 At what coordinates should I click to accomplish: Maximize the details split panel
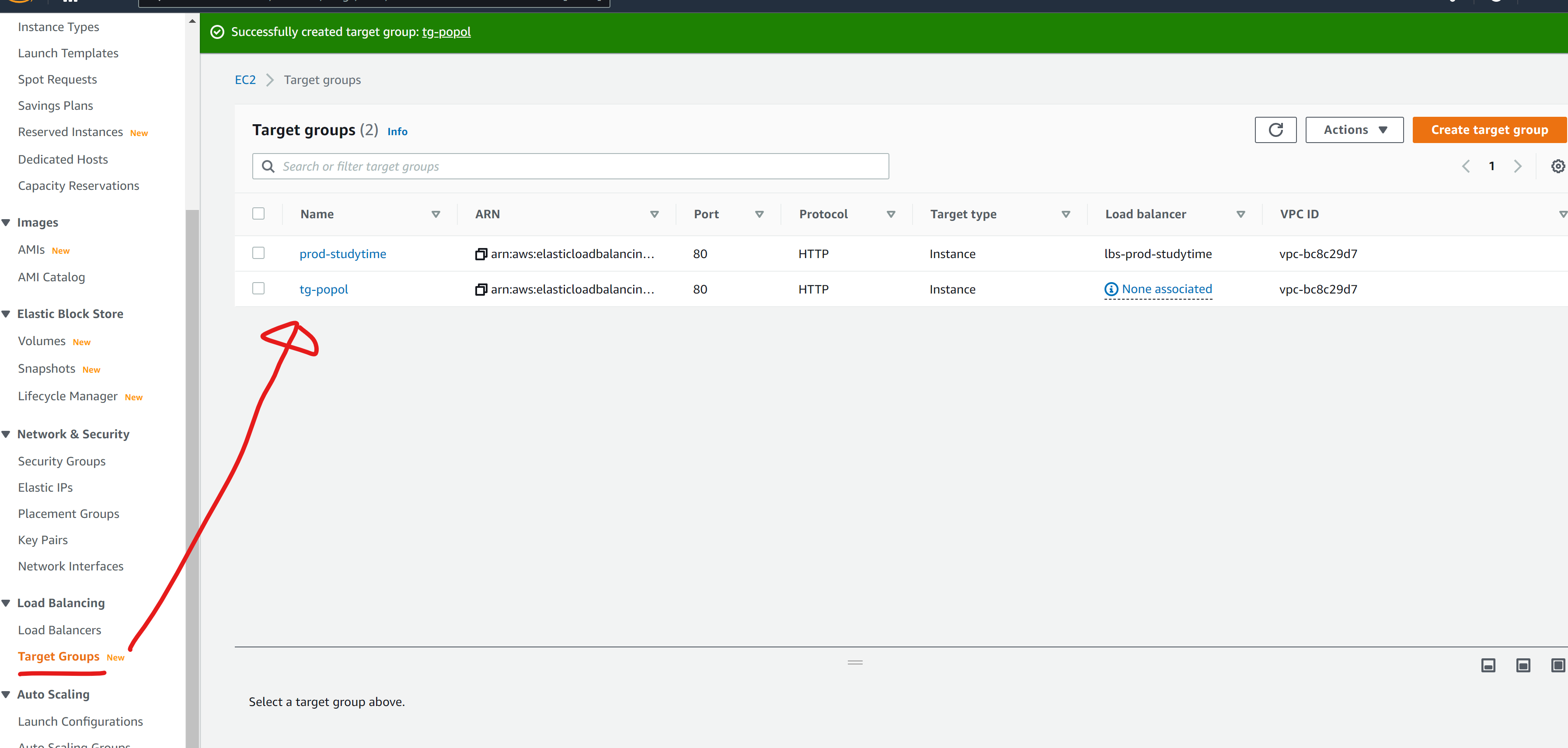coord(1557,665)
